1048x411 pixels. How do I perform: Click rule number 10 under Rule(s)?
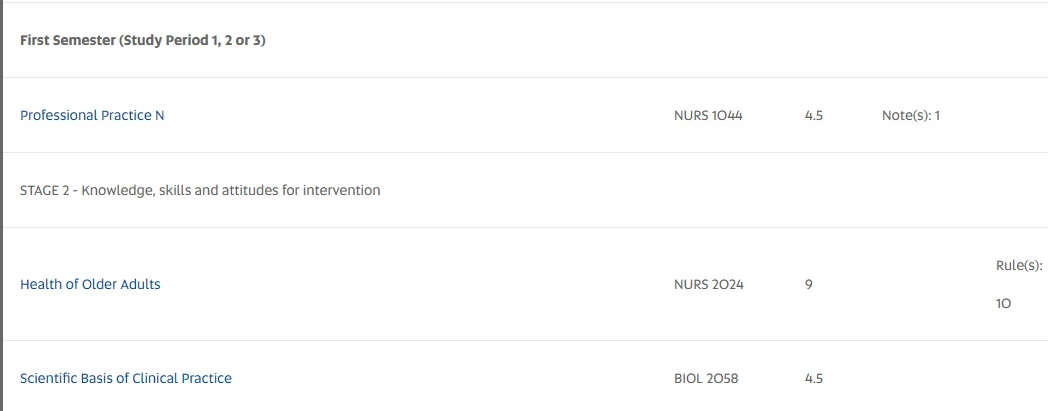1003,302
